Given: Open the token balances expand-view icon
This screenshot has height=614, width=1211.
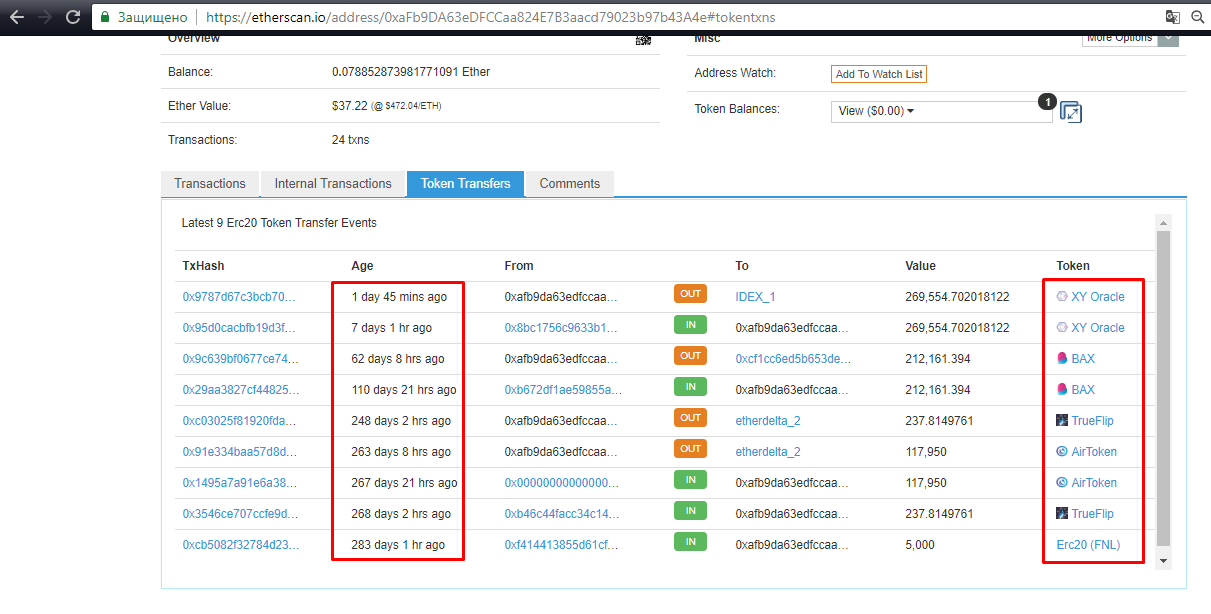Looking at the screenshot, I should pos(1071,112).
